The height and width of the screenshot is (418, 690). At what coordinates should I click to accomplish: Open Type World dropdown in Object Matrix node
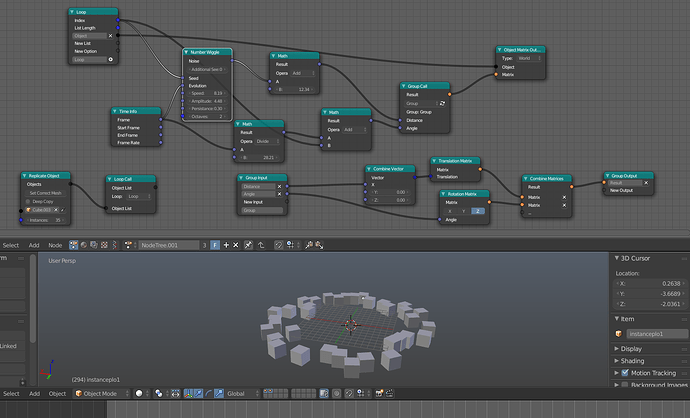point(529,58)
